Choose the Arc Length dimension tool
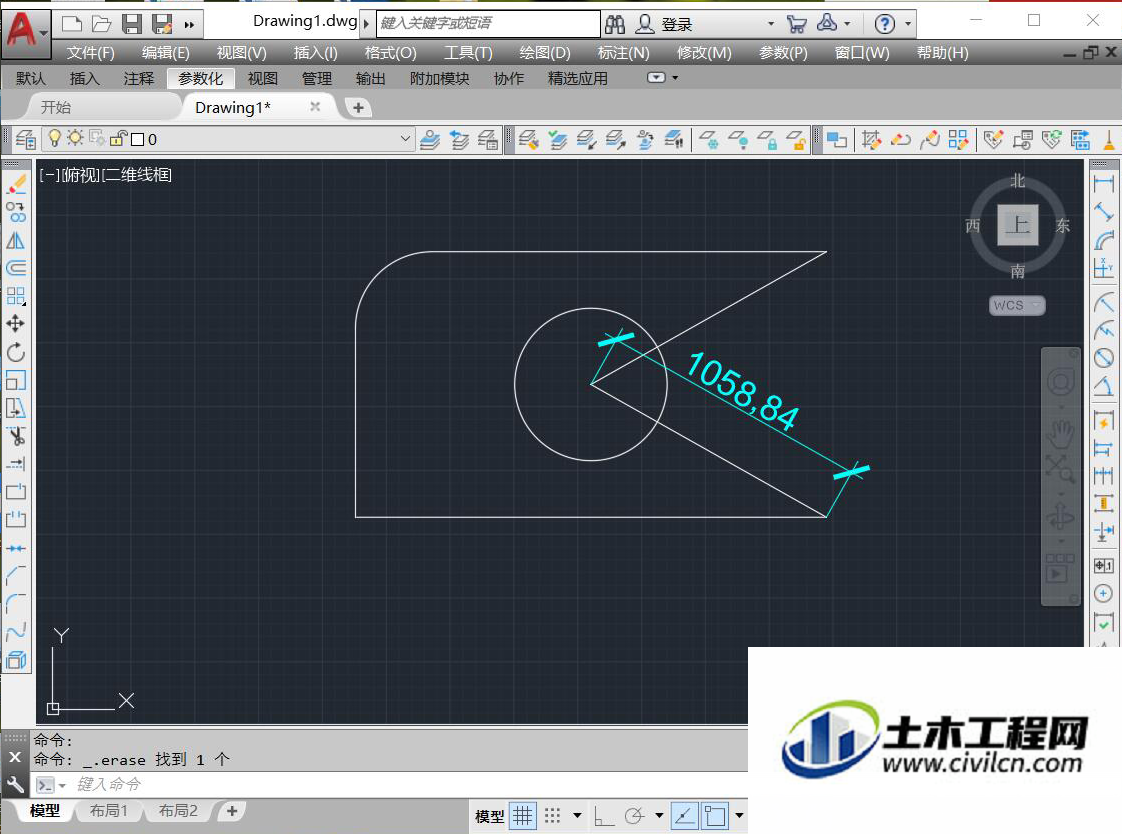1122x834 pixels. point(1103,240)
